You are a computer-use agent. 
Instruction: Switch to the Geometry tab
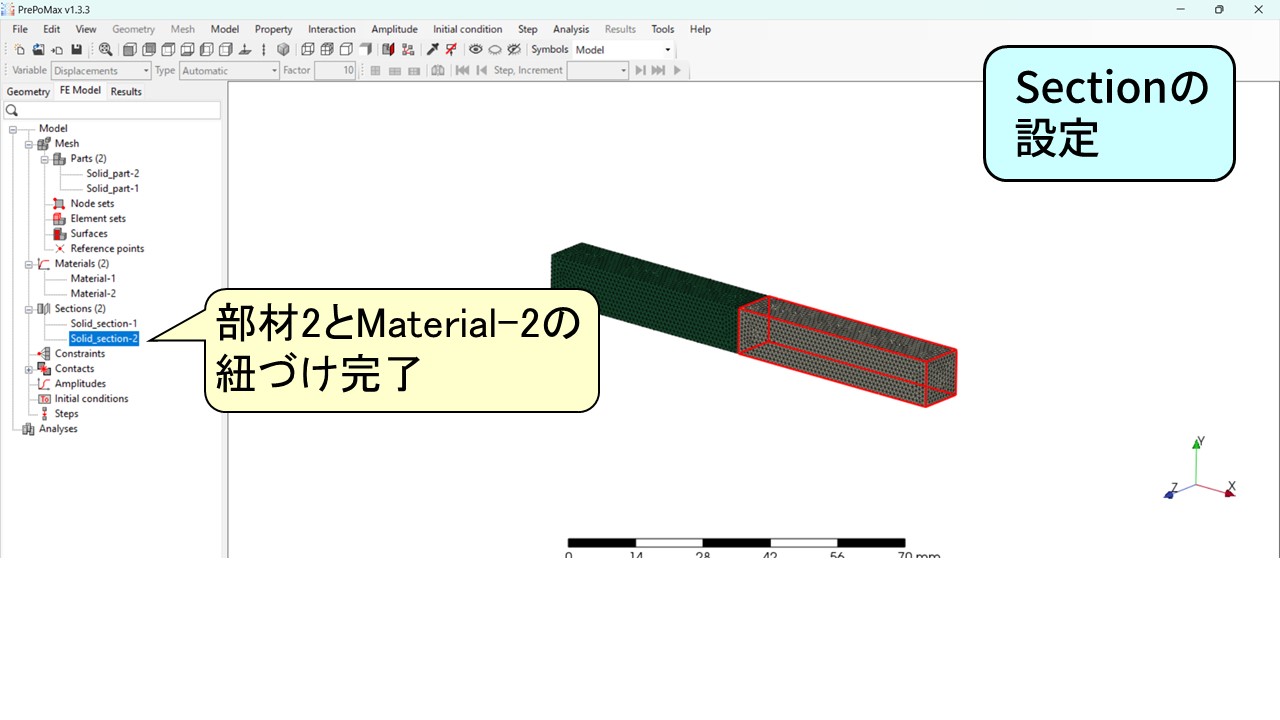(28, 91)
